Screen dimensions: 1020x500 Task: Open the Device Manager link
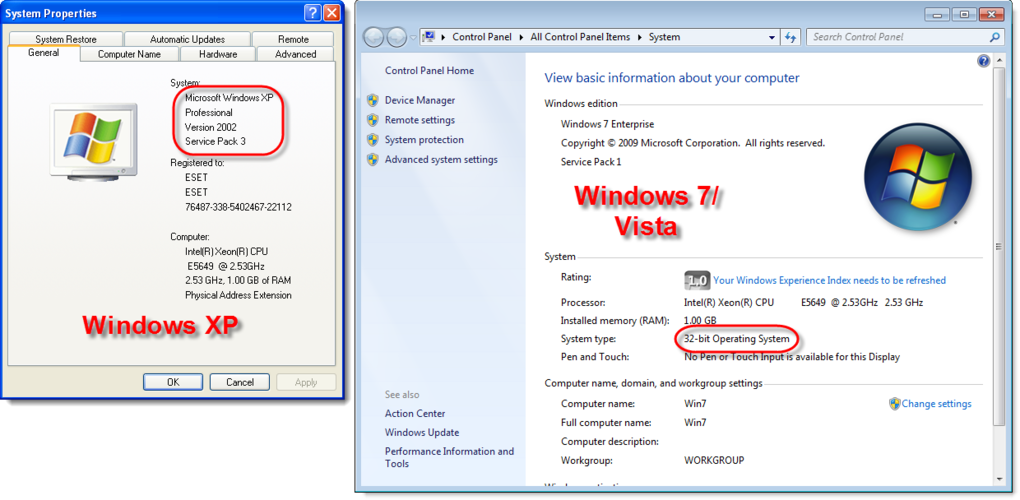tap(420, 100)
